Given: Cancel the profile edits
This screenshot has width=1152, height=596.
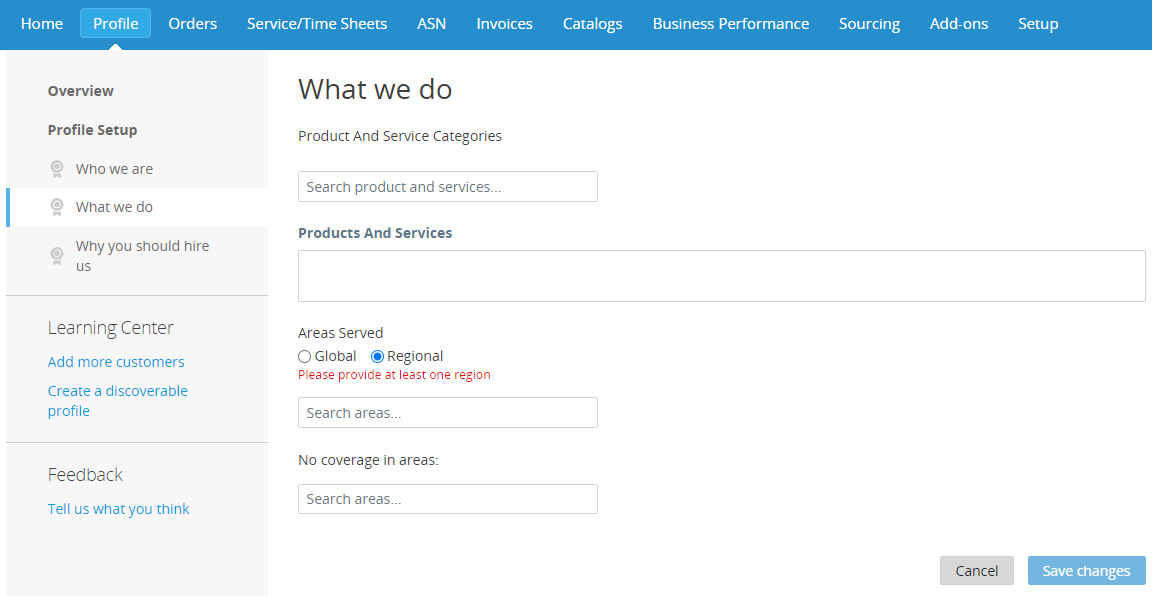Looking at the screenshot, I should click(976, 571).
